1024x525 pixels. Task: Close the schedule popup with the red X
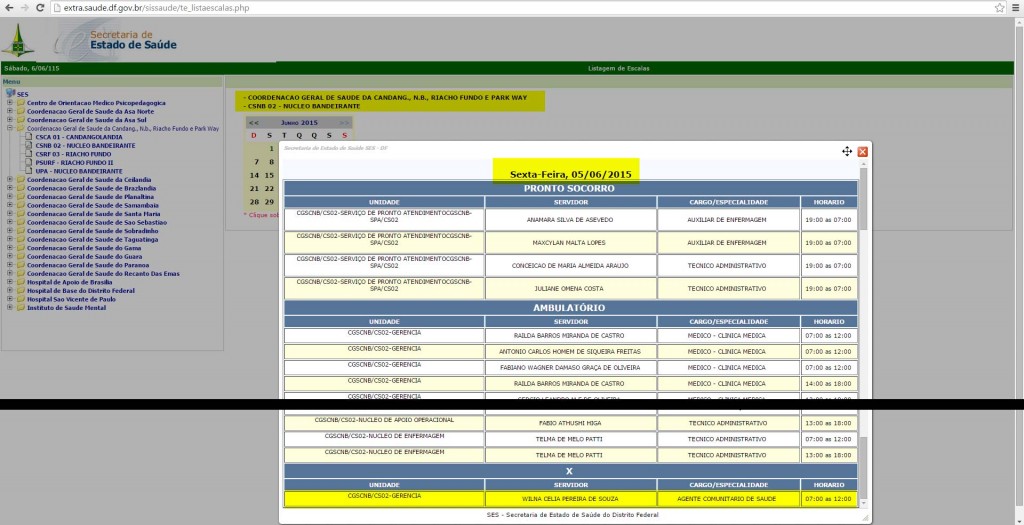(x=862, y=151)
